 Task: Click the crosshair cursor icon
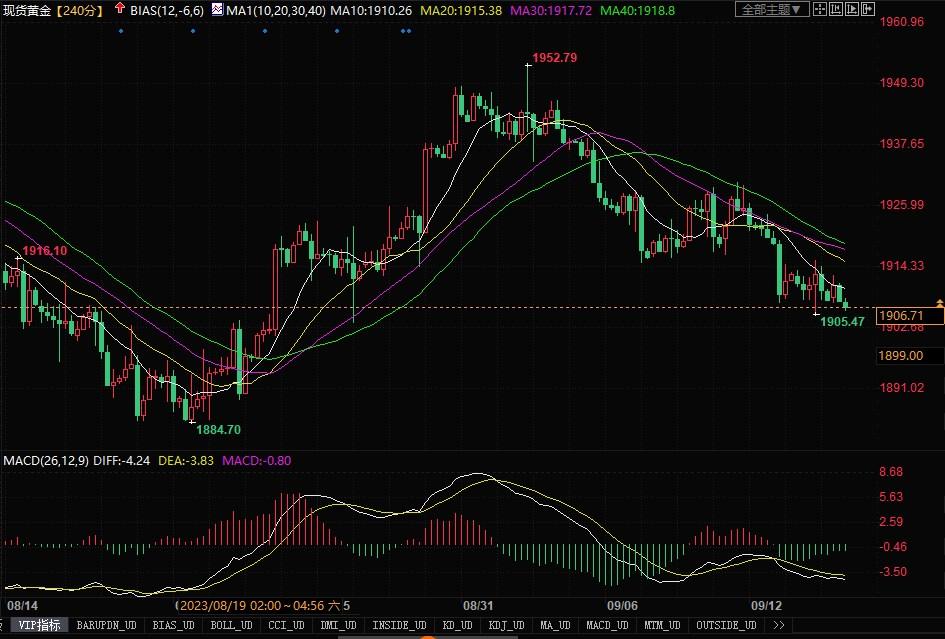coord(820,9)
